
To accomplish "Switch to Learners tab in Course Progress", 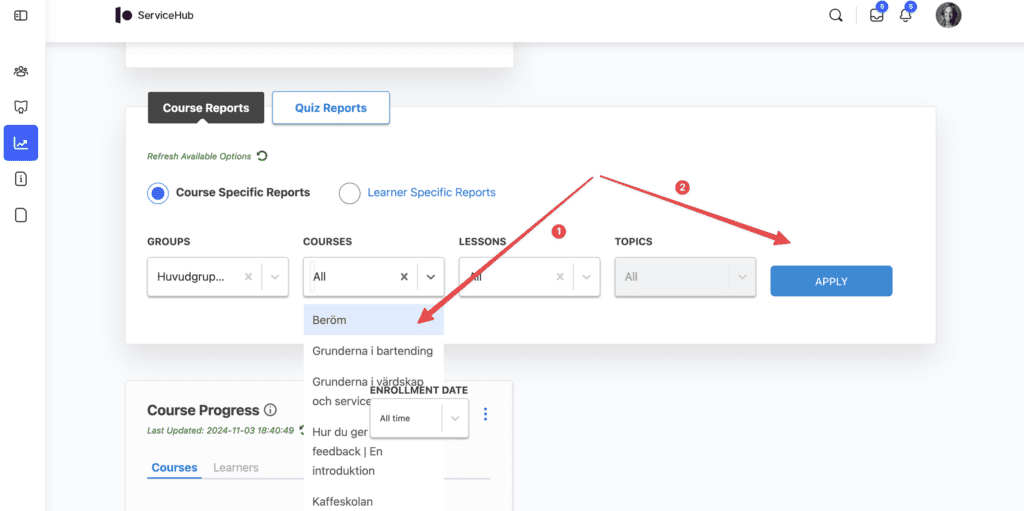I will pos(236,468).
